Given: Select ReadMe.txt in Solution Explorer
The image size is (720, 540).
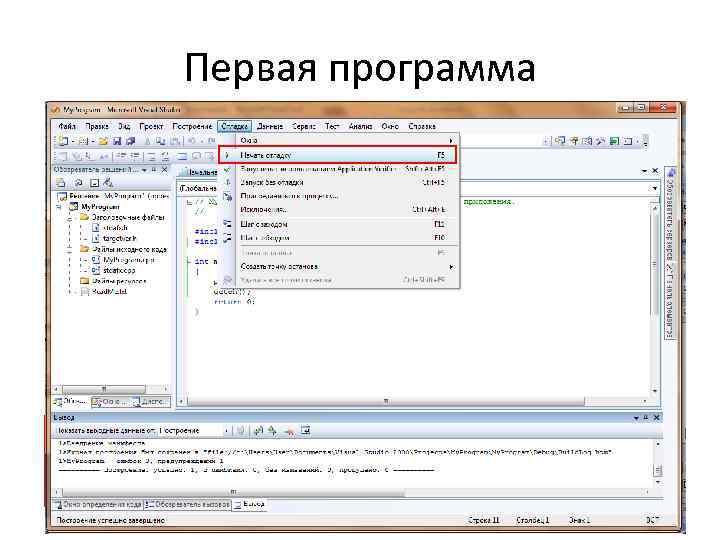Looking at the screenshot, I should 109,292.
